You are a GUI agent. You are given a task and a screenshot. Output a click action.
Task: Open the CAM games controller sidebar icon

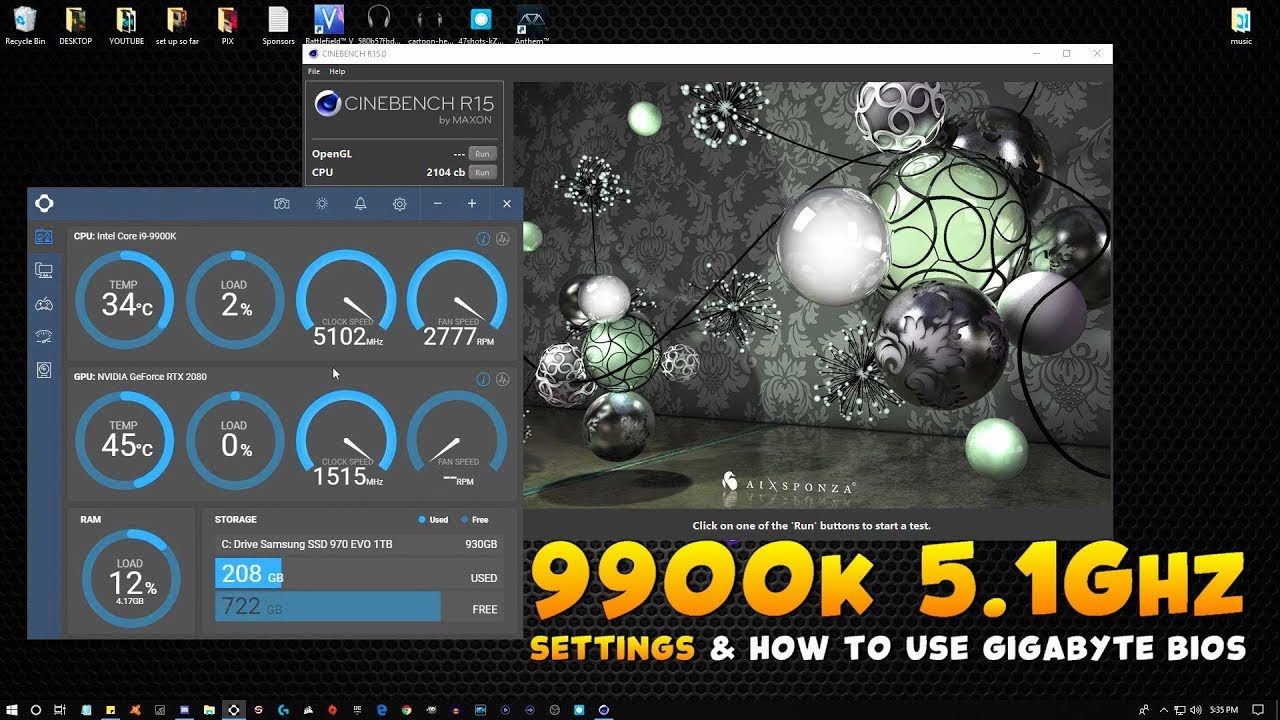43,304
